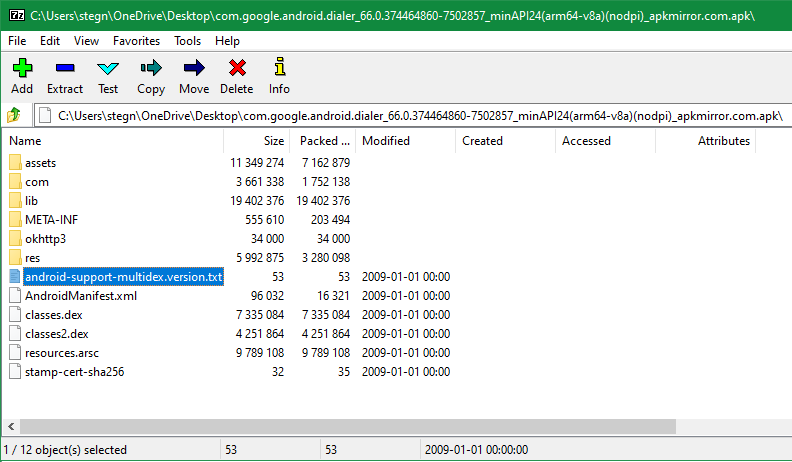Click the Copy arrow icon
The width and height of the screenshot is (792, 462).
click(151, 67)
